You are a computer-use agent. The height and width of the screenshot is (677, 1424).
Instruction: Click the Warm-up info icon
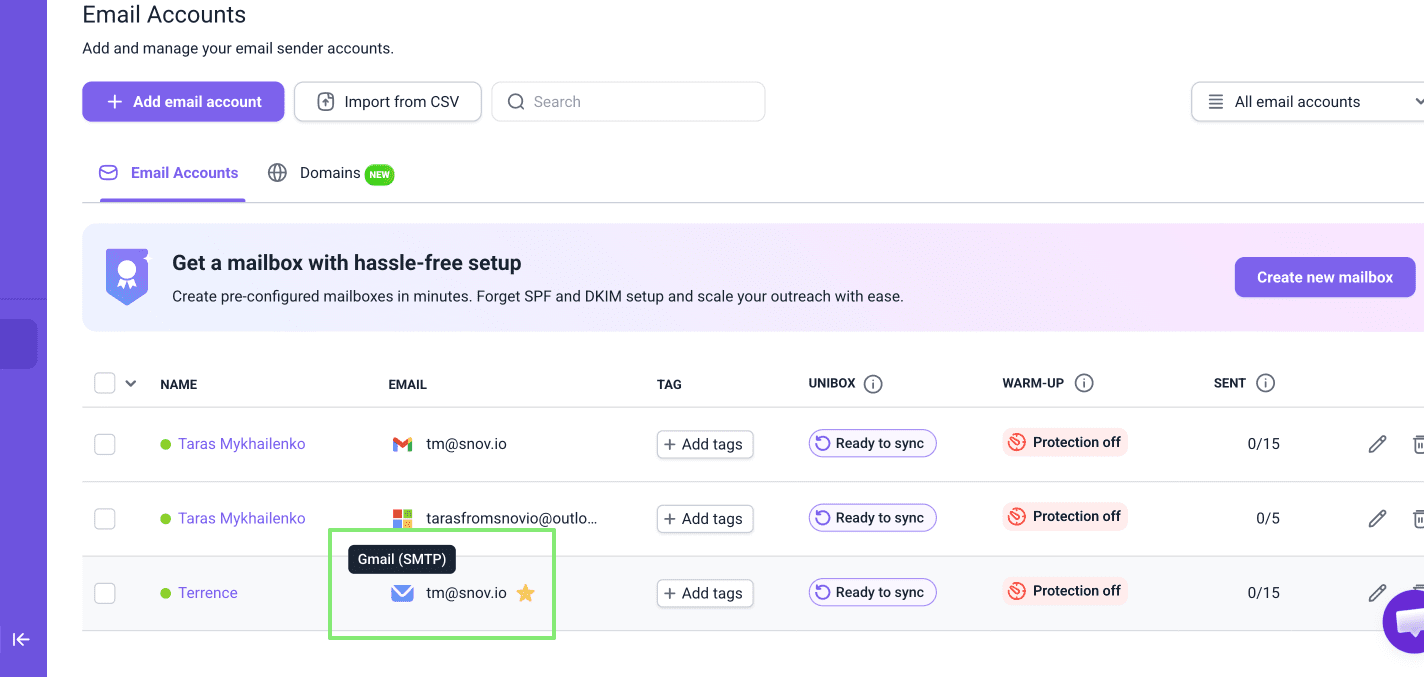(x=1084, y=383)
